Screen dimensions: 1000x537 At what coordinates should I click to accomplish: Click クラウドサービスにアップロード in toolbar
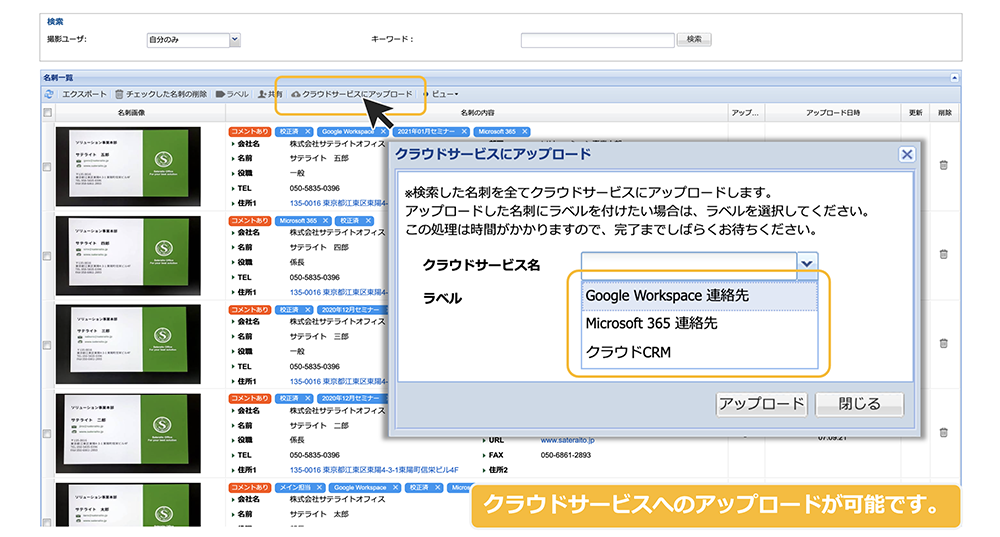(x=351, y=94)
